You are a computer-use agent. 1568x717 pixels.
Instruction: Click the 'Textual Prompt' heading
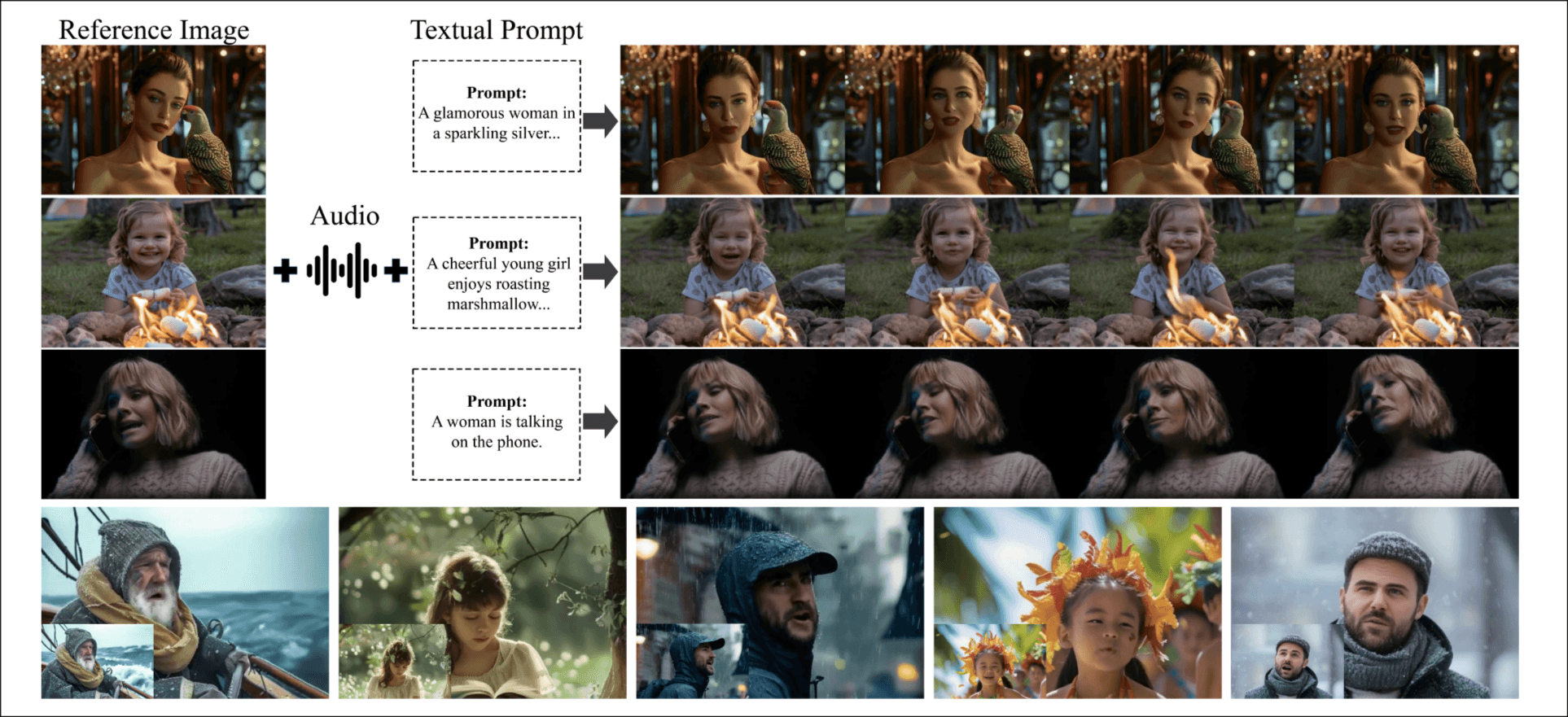497,30
